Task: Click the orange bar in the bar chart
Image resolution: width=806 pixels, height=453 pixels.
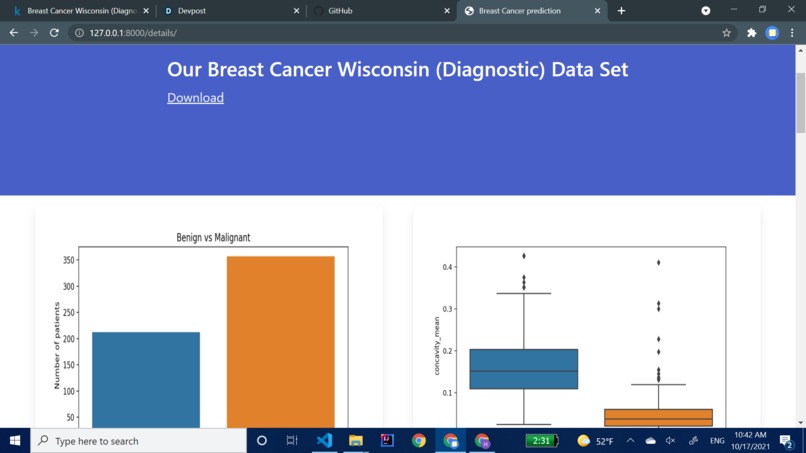Action: (x=281, y=341)
